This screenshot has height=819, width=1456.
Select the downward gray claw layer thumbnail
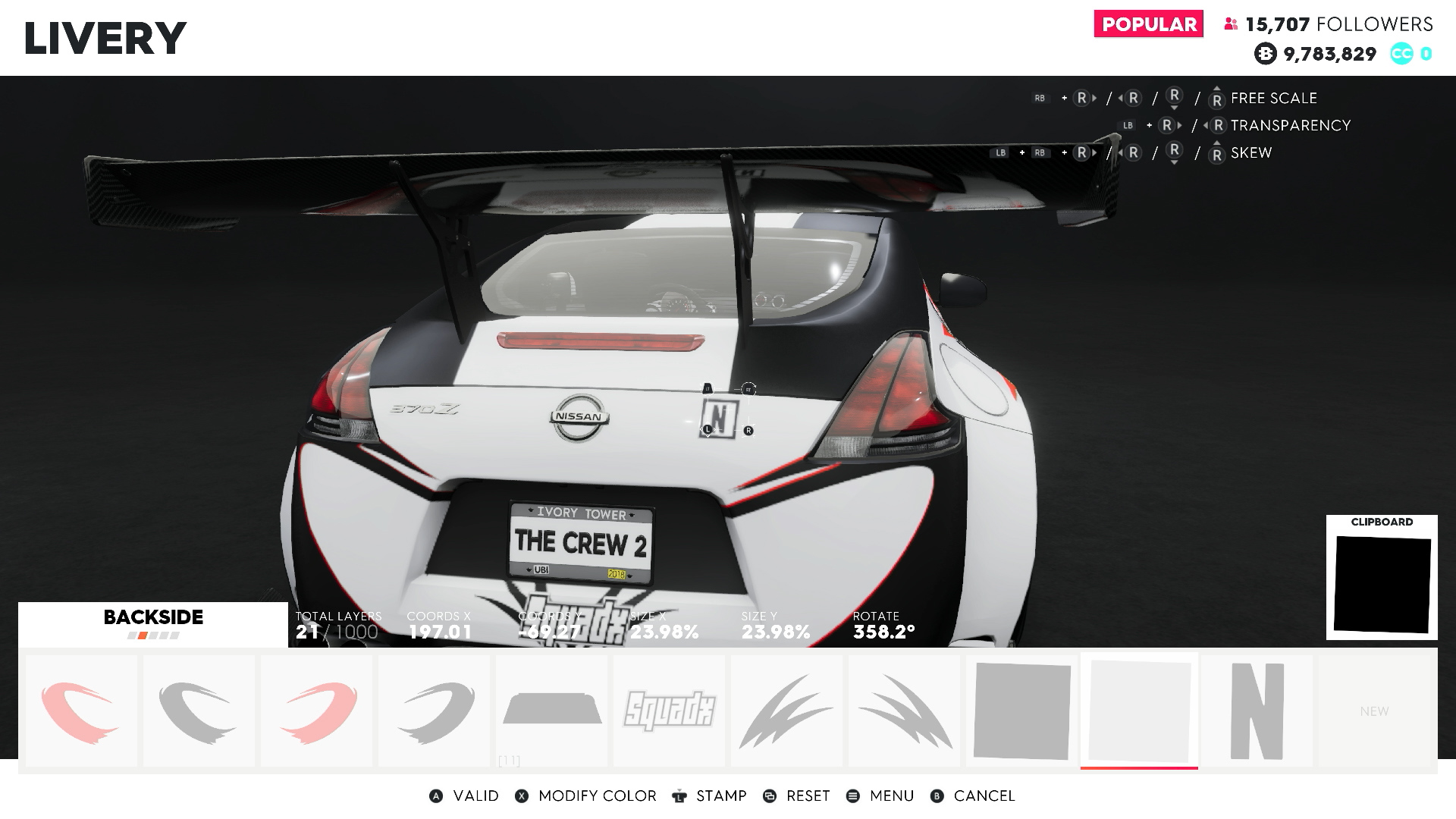pos(905,711)
